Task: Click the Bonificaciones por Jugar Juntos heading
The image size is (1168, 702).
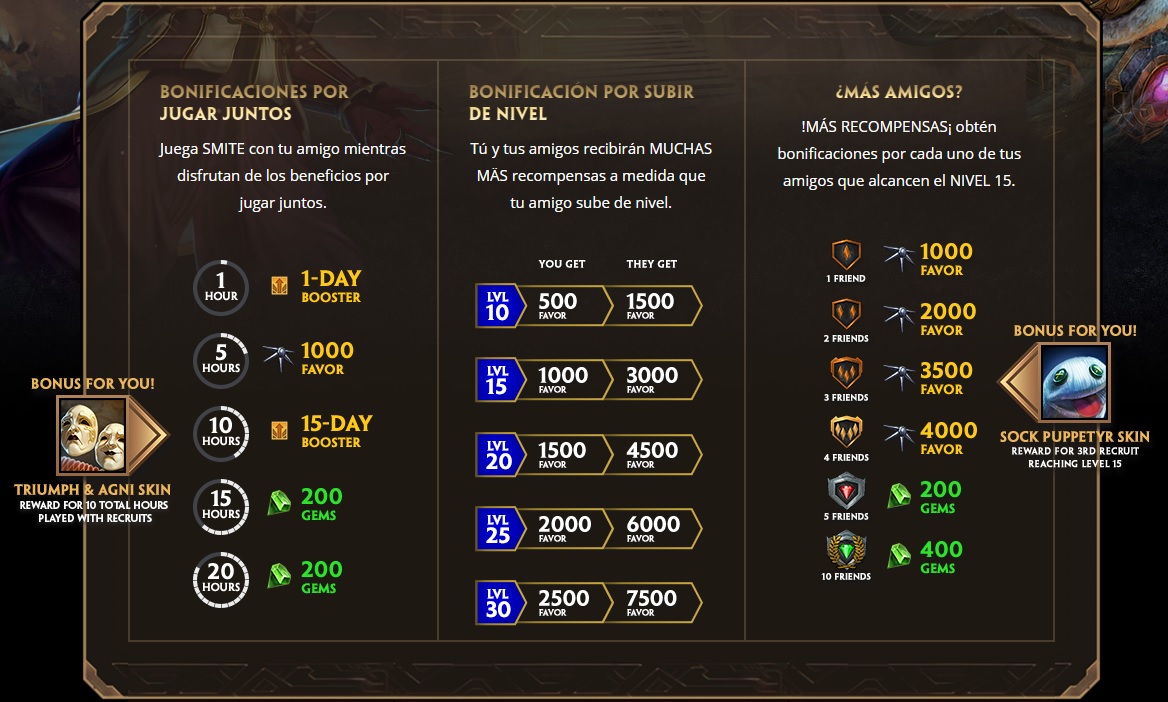Action: point(254,103)
